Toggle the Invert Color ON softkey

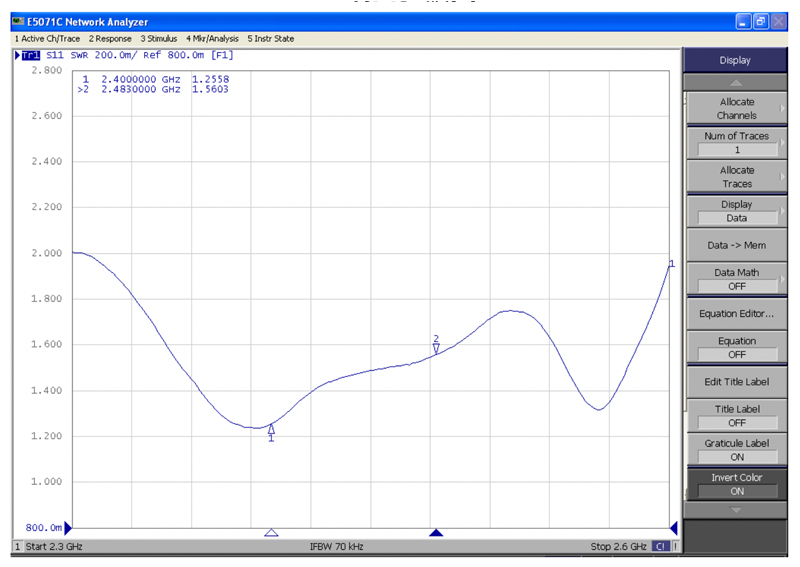point(737,484)
